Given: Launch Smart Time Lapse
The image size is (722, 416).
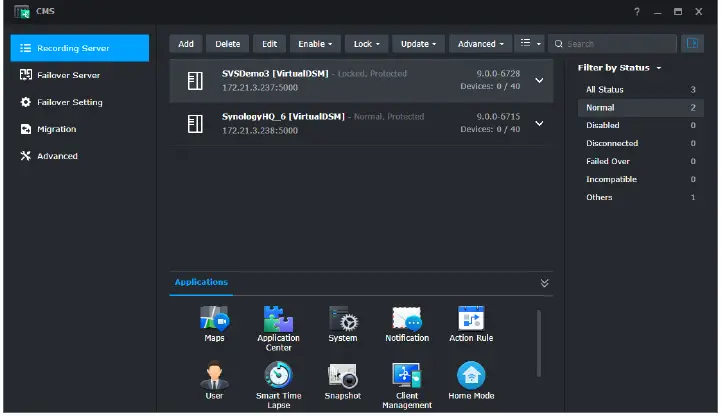Looking at the screenshot, I should point(279,385).
